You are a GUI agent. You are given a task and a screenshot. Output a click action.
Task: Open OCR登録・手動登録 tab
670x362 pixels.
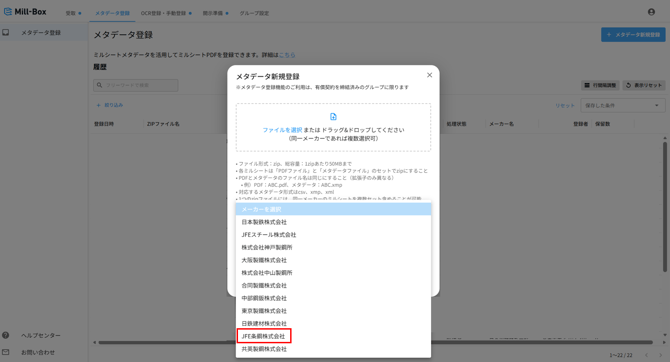pos(166,13)
